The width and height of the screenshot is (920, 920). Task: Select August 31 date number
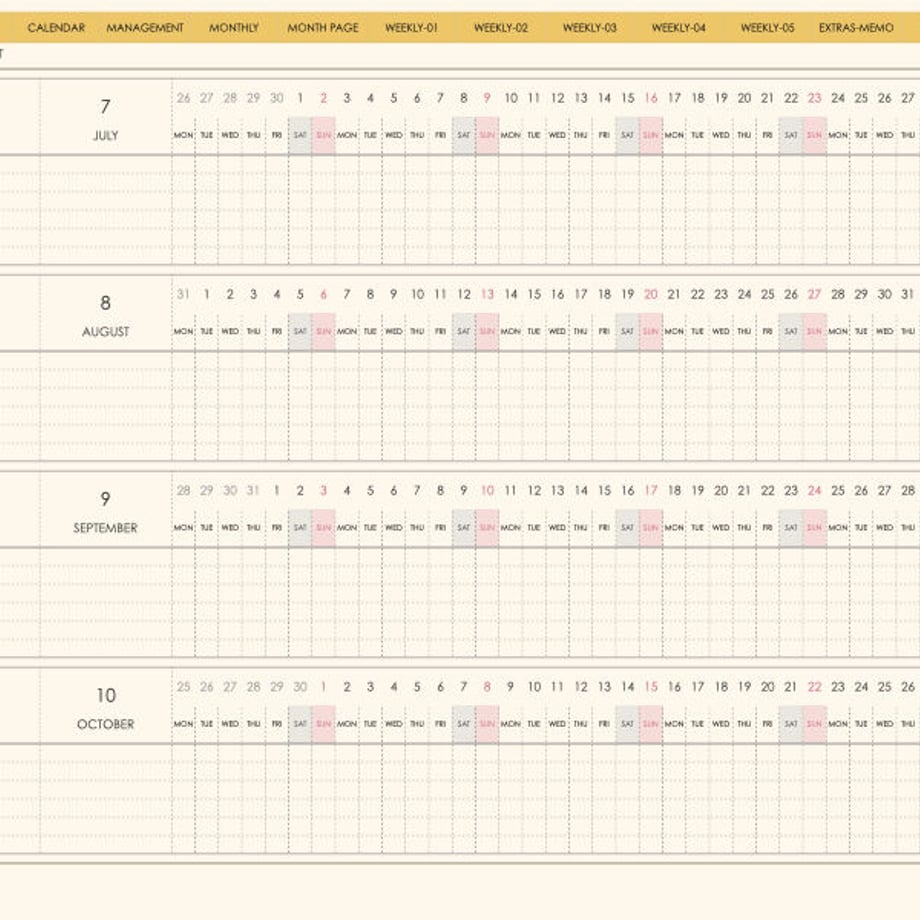[908, 294]
